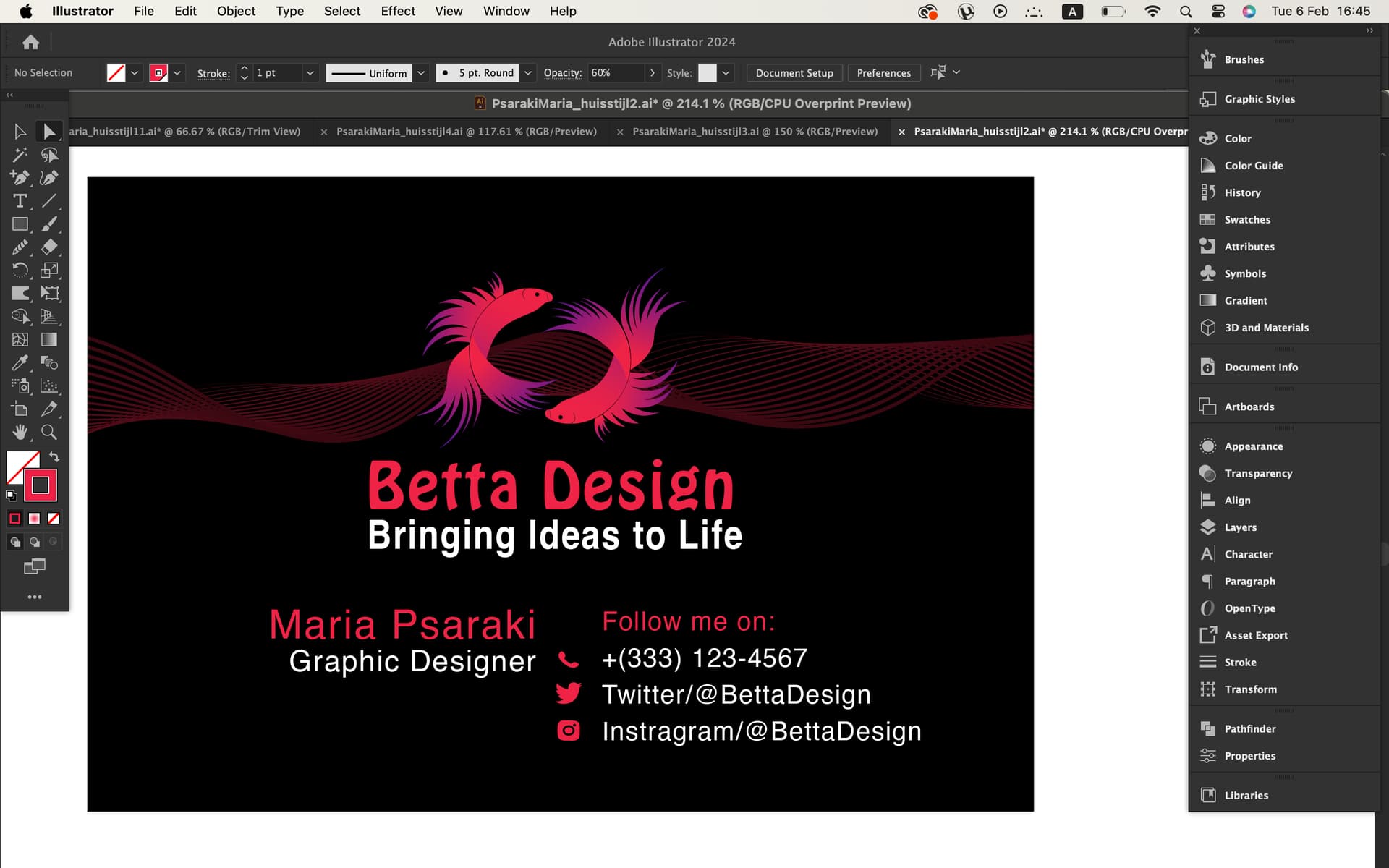The height and width of the screenshot is (868, 1389).
Task: Select the Pen tool with plus sign
Action: click(x=20, y=178)
